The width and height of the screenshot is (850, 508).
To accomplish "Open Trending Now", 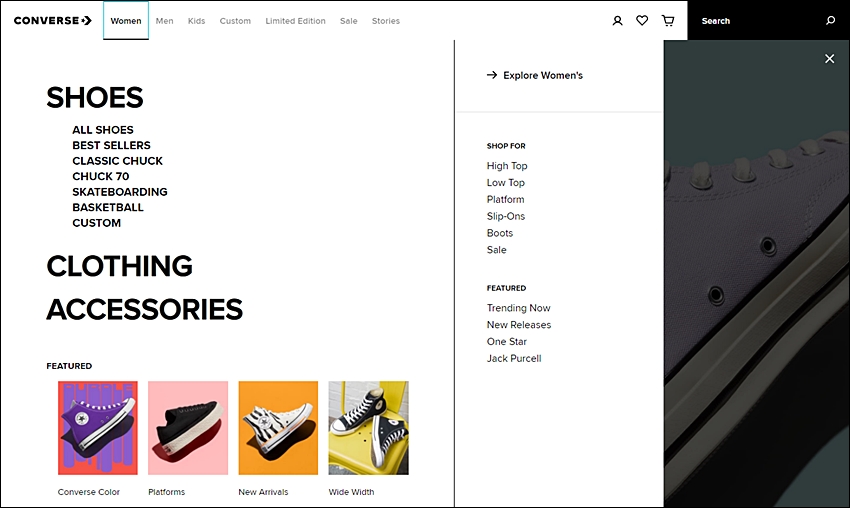I will [518, 308].
